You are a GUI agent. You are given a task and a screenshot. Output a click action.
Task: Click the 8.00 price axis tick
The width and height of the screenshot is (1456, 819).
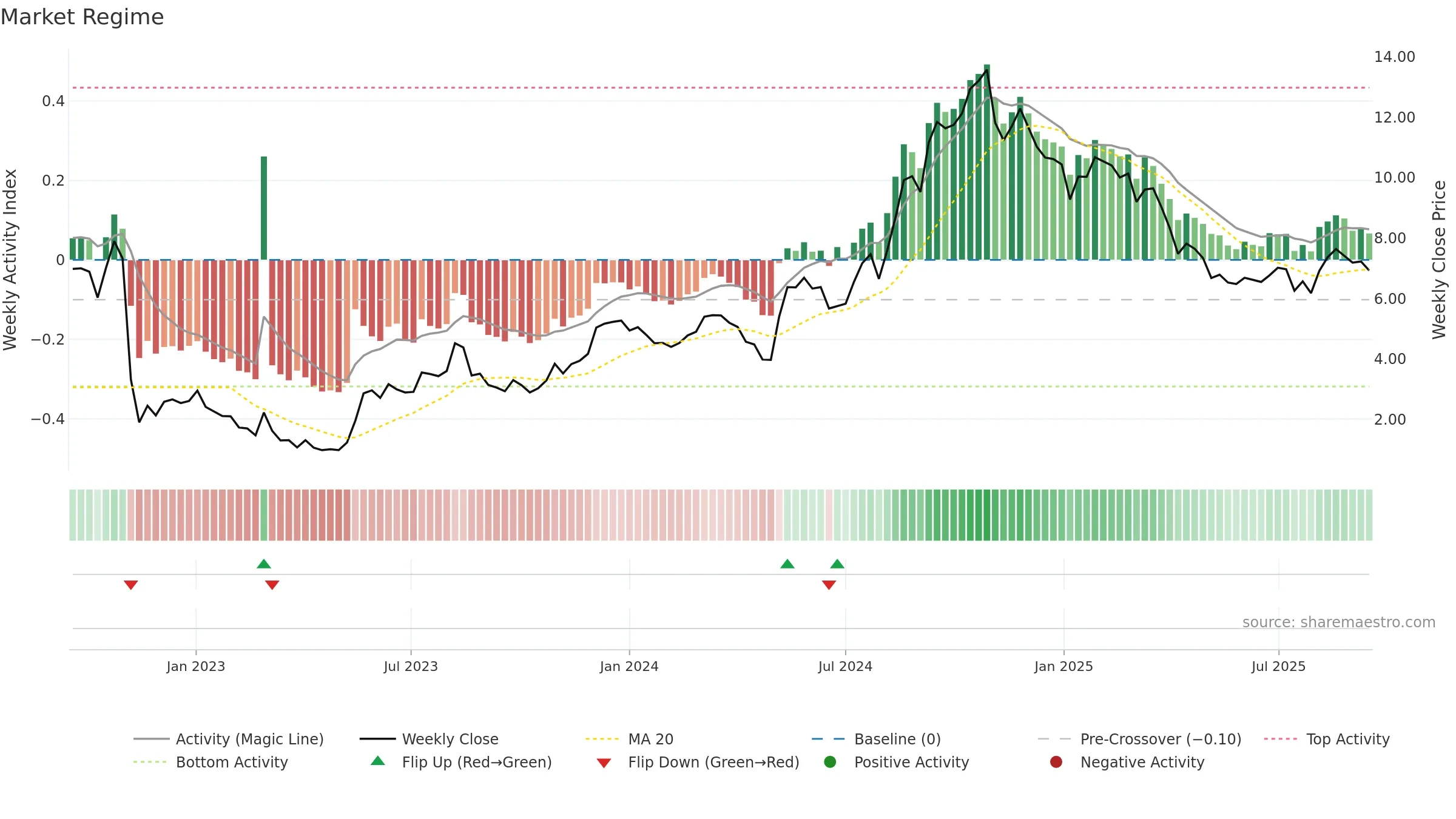[x=1390, y=238]
